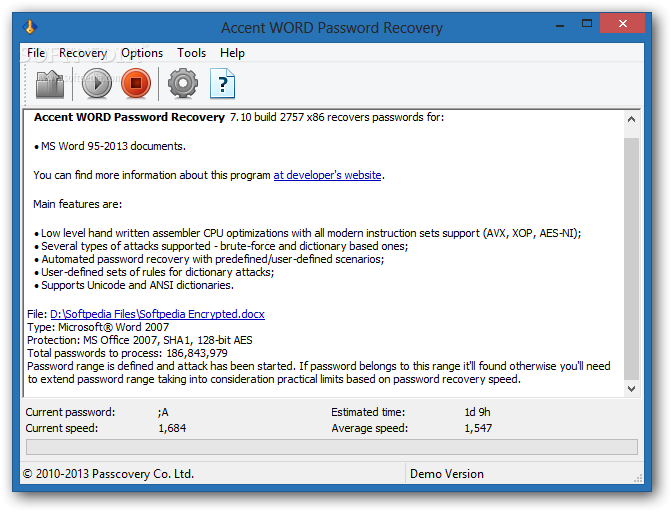Viewport: 672px width, 512px height.
Task: Stop the attack with the red stop button
Action: (x=136, y=83)
